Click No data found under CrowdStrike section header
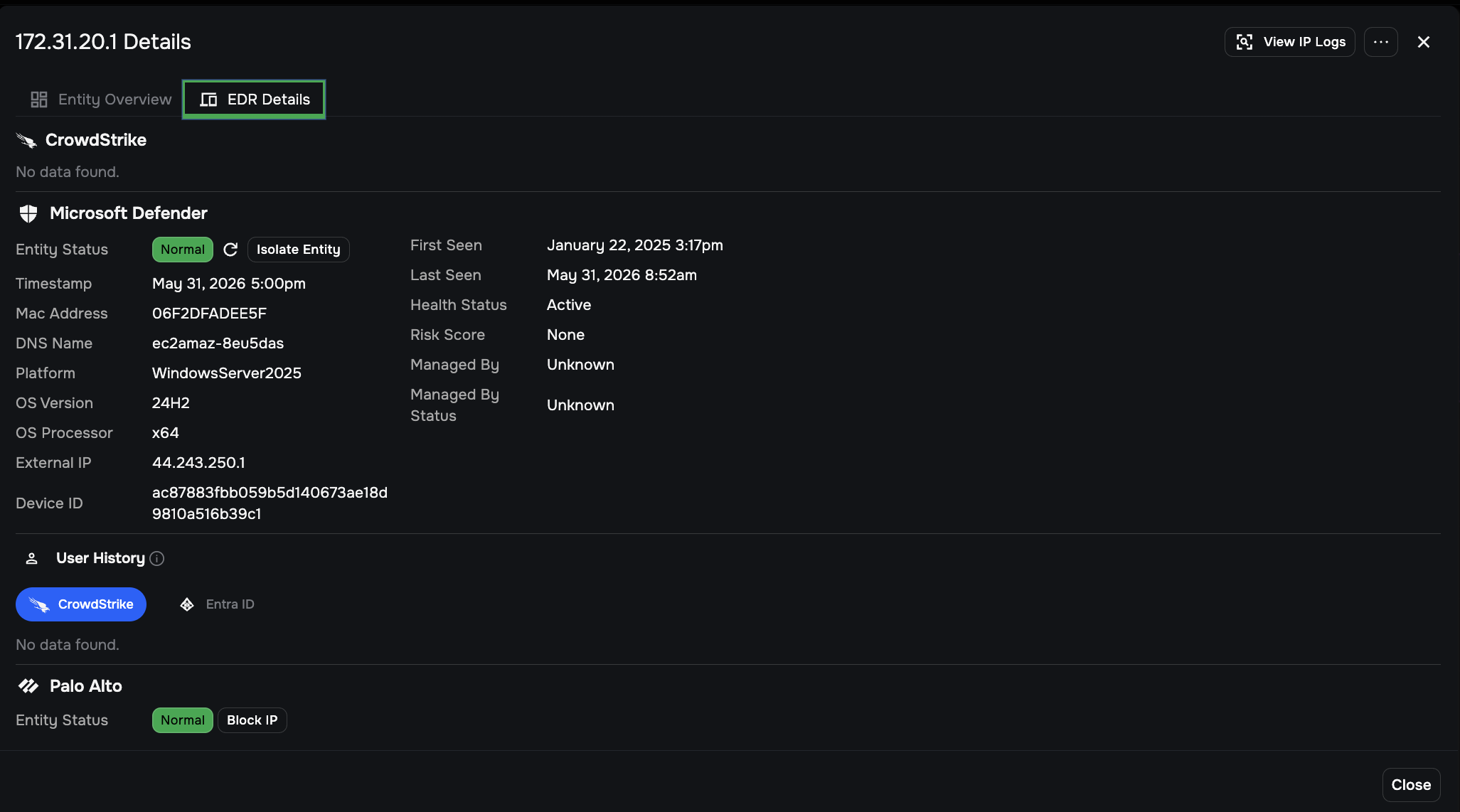 [68, 172]
